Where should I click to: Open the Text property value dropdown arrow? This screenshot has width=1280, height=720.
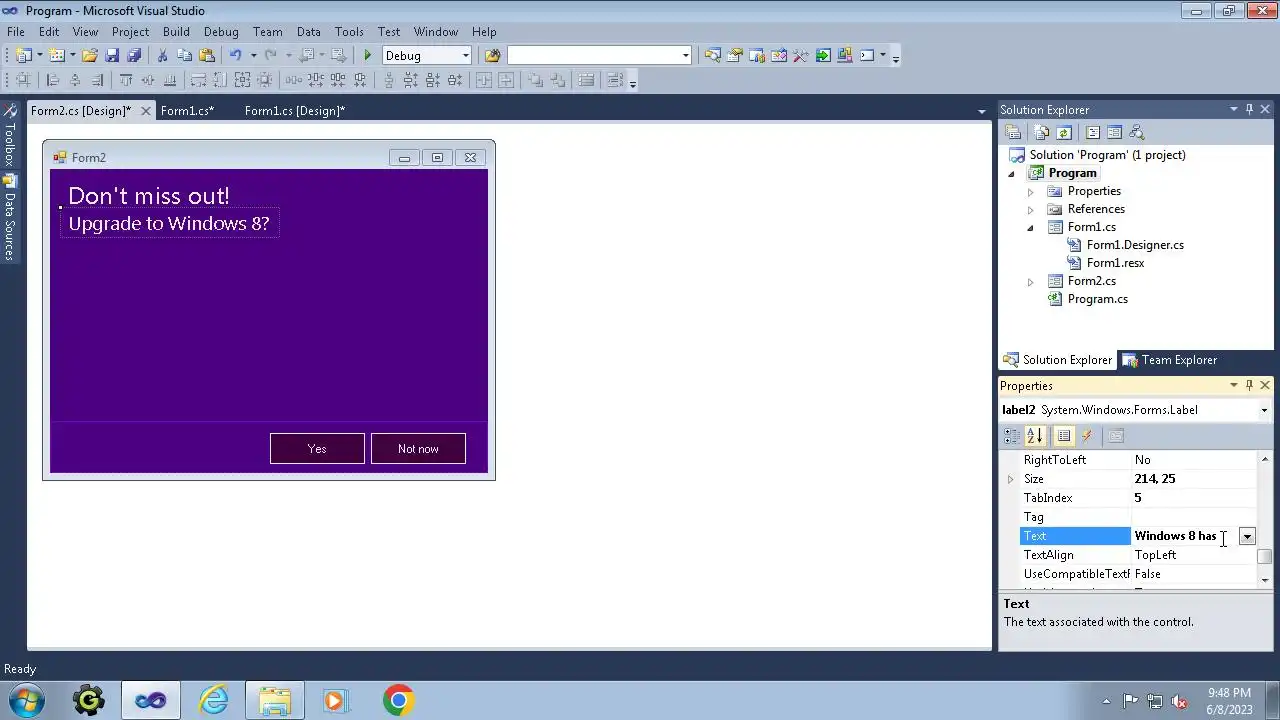(1247, 537)
